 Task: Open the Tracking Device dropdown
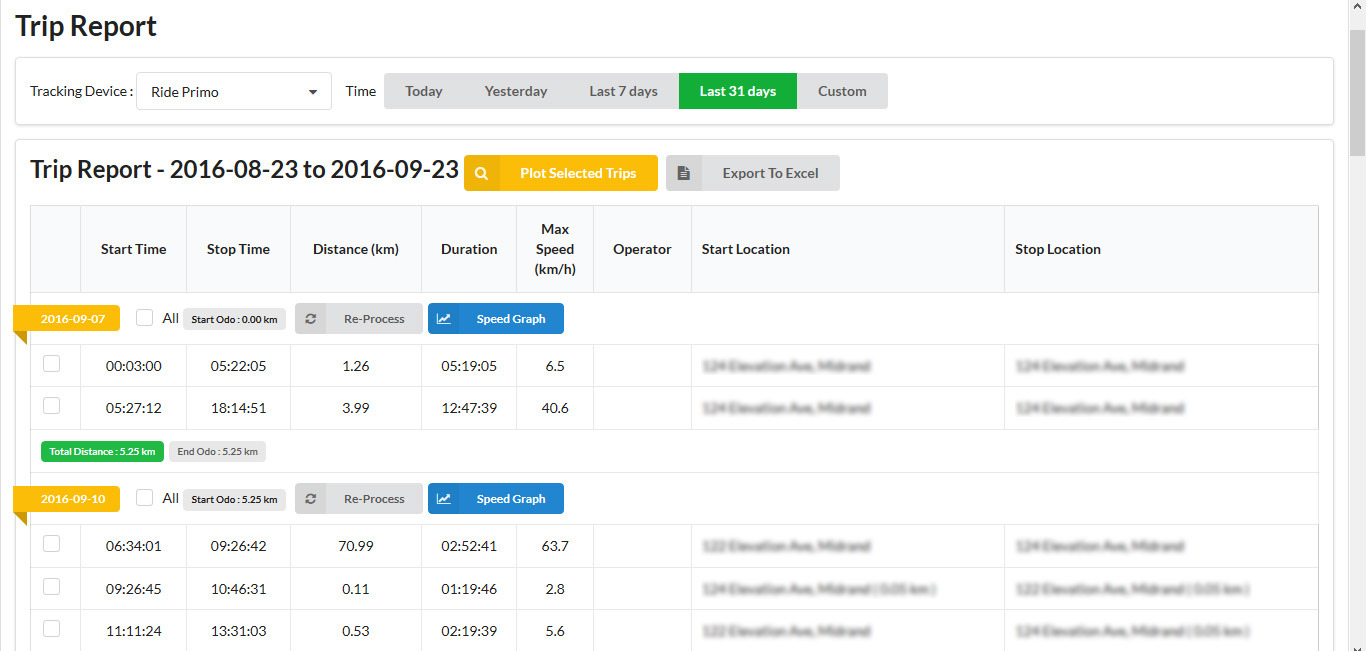234,91
